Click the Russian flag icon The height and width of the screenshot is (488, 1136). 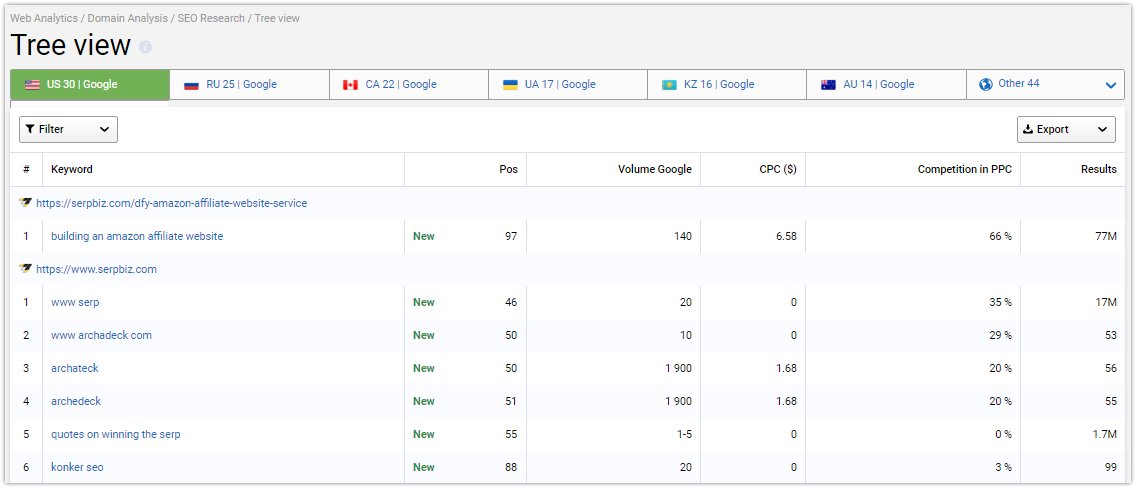click(x=191, y=85)
